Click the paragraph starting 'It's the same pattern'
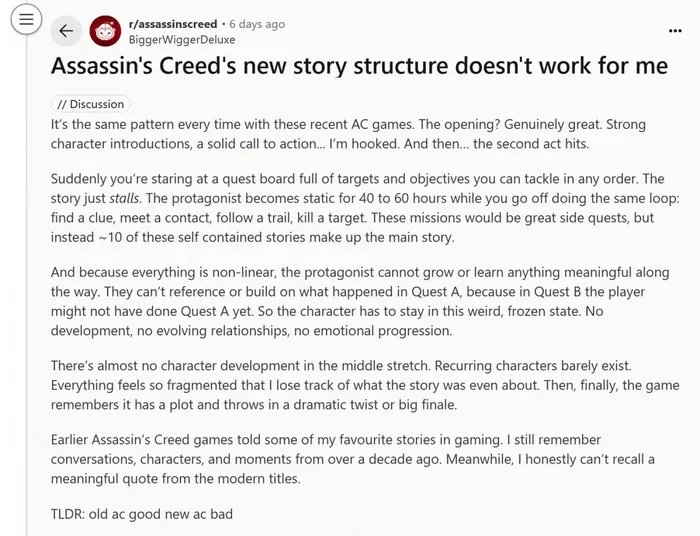Image resolution: width=700 pixels, height=536 pixels. click(x=348, y=134)
